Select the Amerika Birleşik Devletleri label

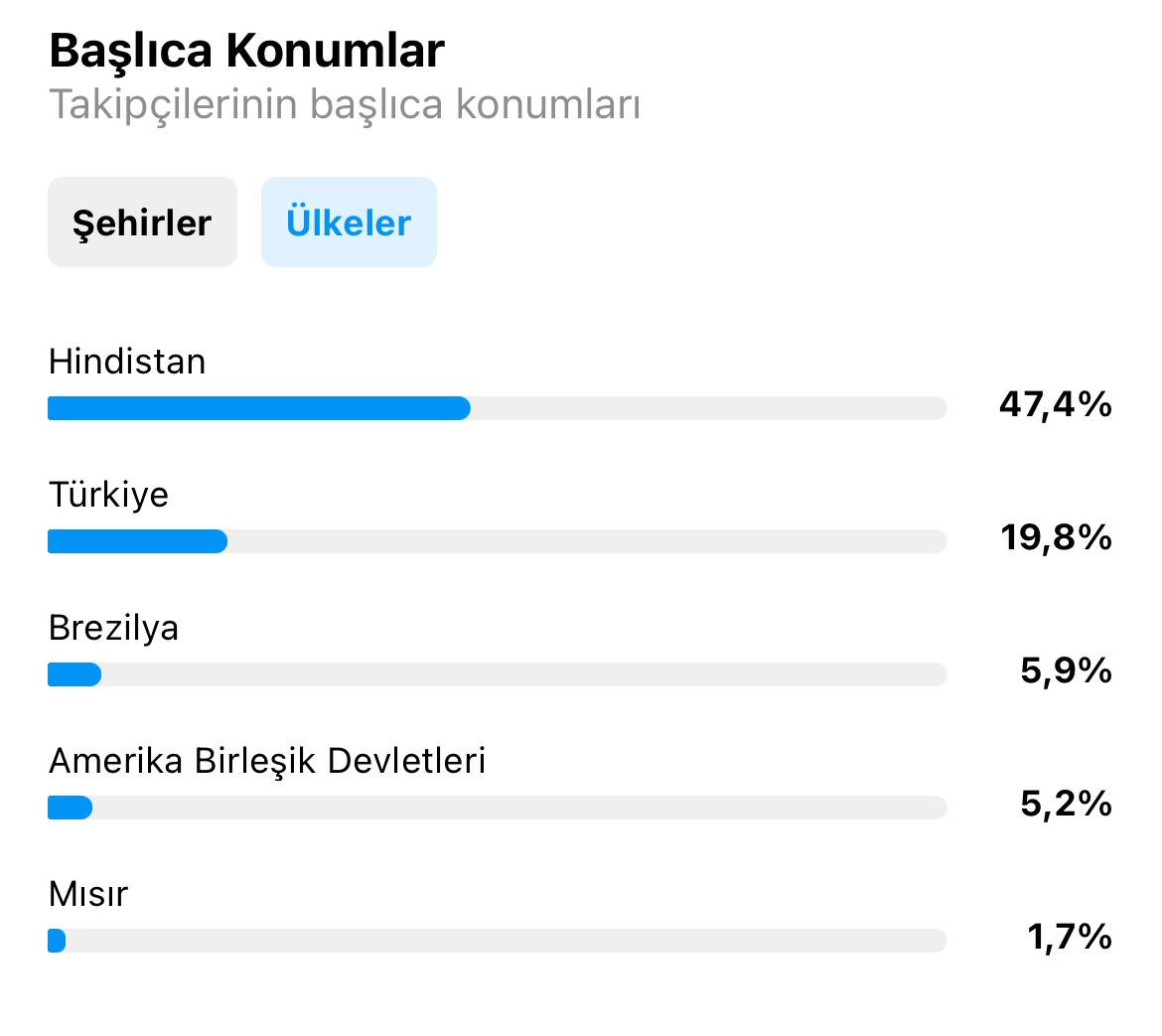tap(267, 761)
